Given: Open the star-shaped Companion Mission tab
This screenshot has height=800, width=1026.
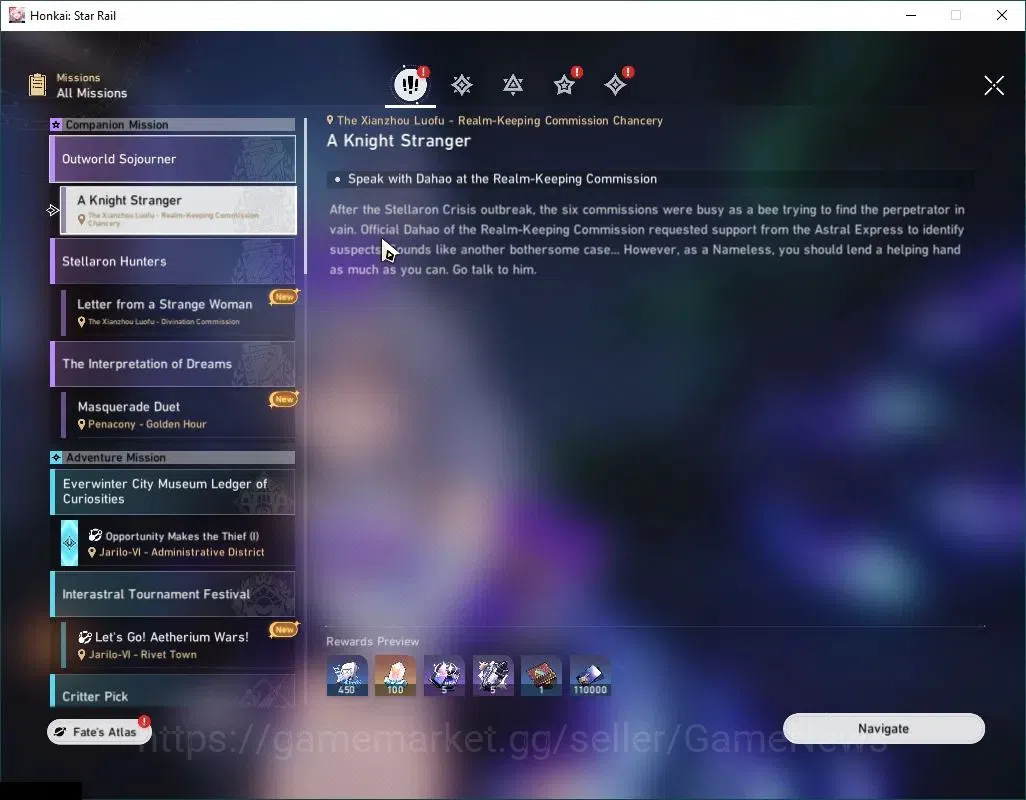Looking at the screenshot, I should coord(564,85).
